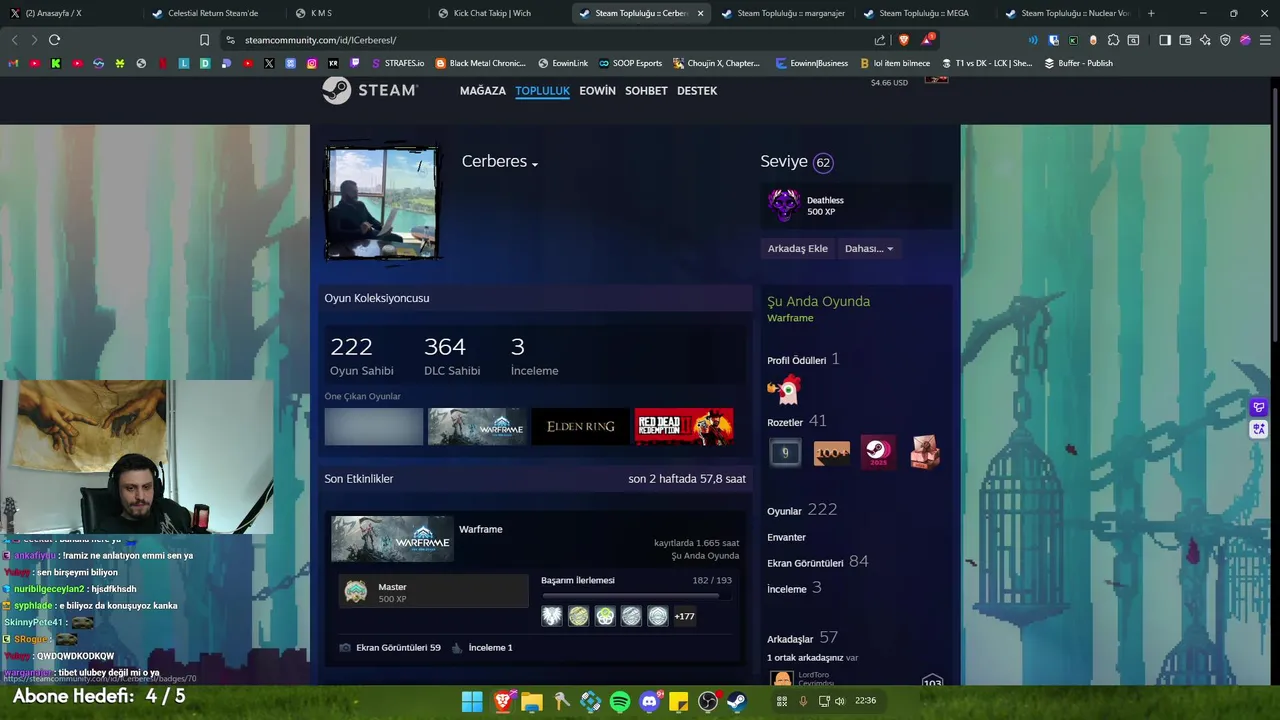
Task: Open File Explorer from the taskbar
Action: coord(532,701)
